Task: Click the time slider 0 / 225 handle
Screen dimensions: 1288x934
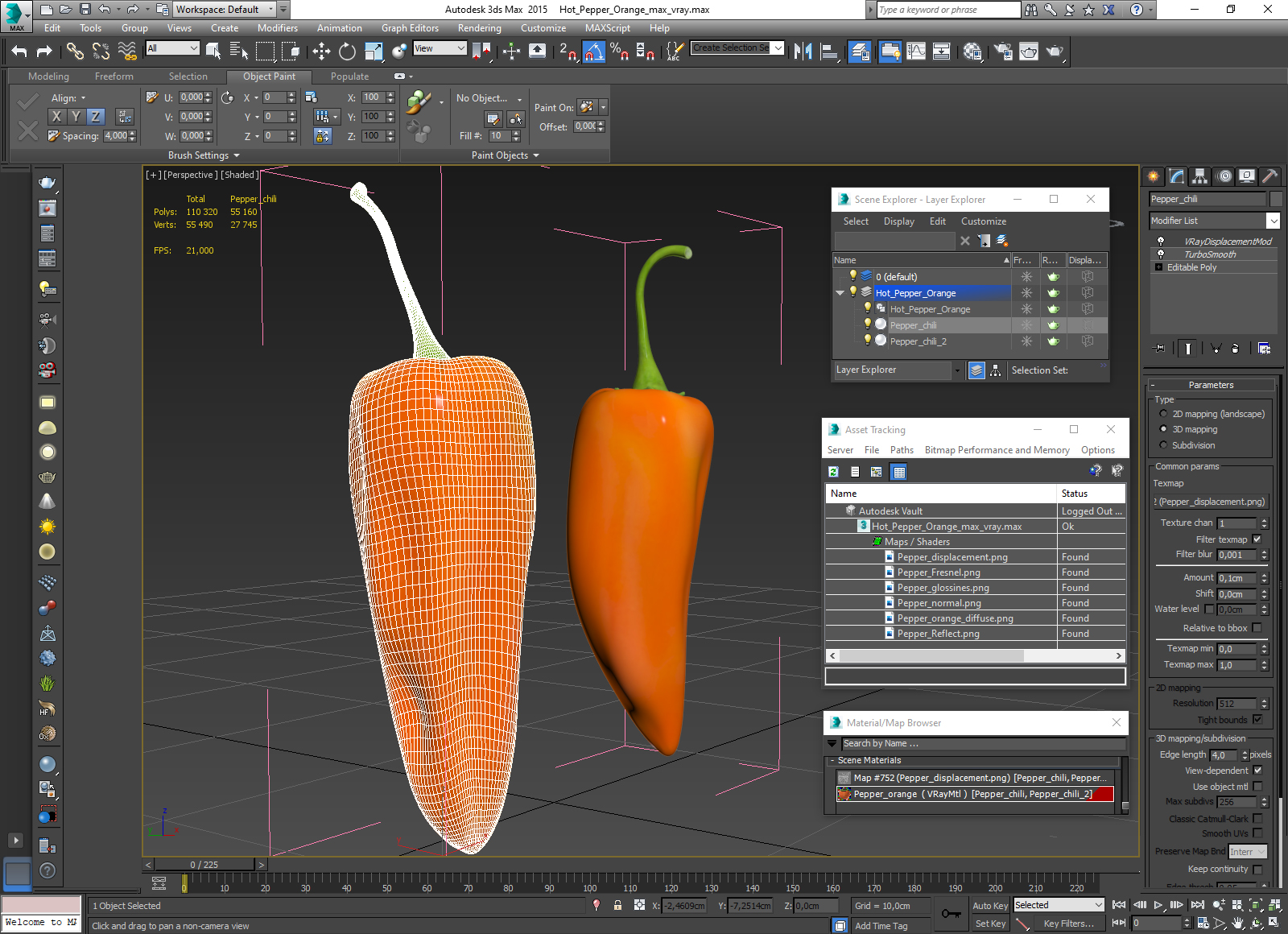Action: pyautogui.click(x=204, y=865)
